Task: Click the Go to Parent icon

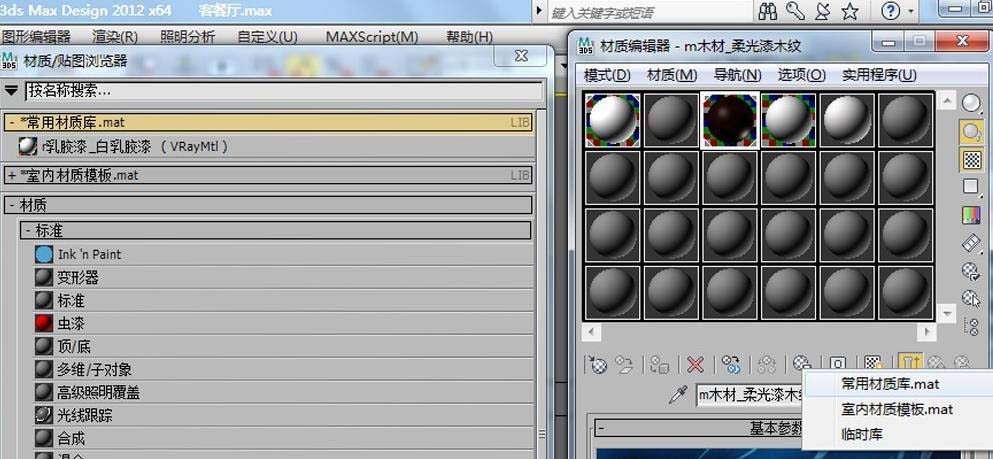Action: point(937,363)
